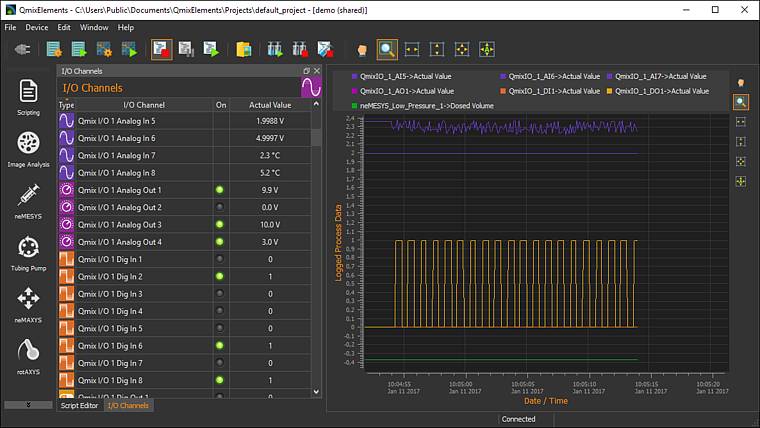Select the zoom magnifier beside the graph
Viewport: 760px width, 428px height.
tap(741, 102)
